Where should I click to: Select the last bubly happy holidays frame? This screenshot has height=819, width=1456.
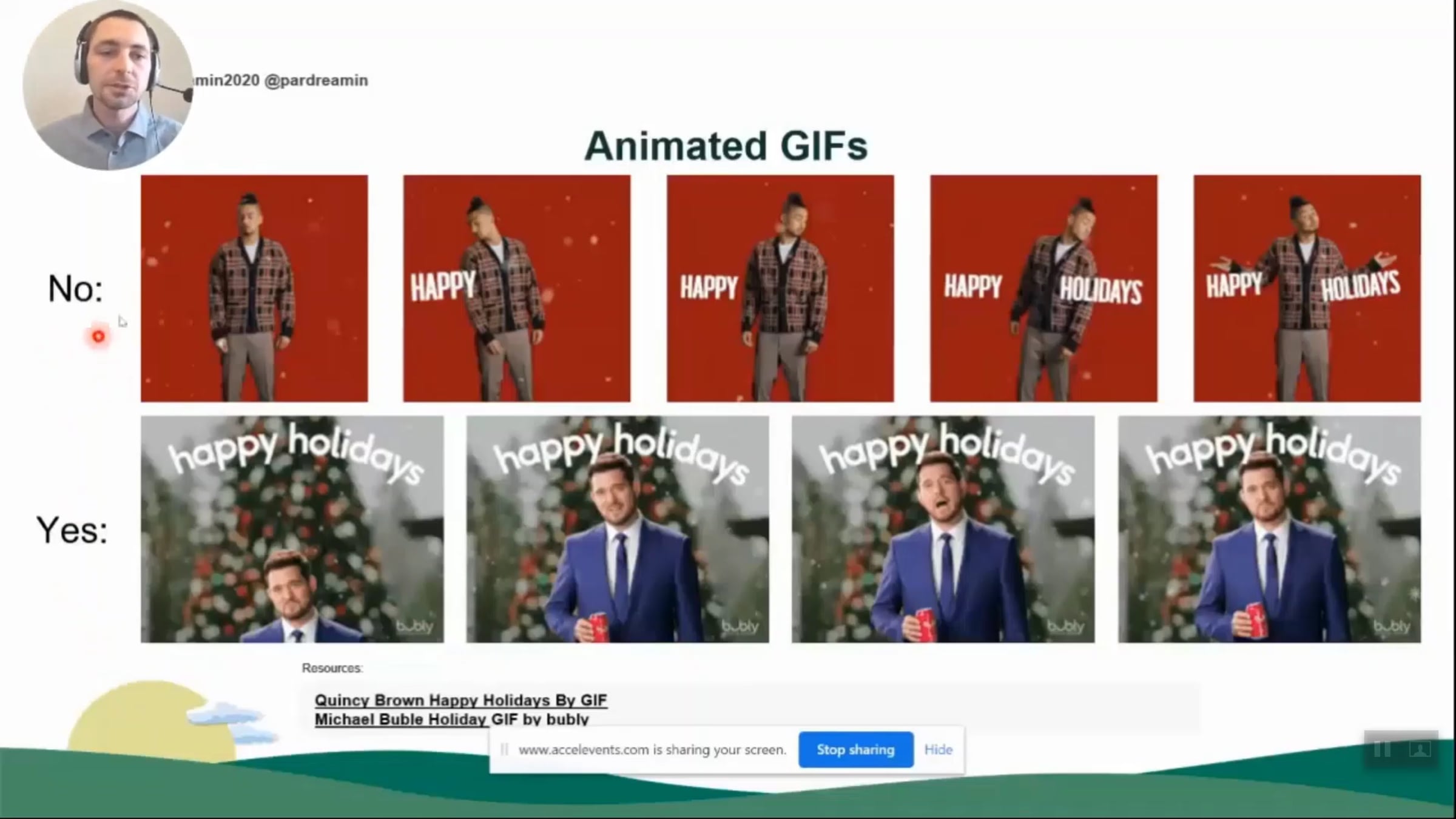1269,529
